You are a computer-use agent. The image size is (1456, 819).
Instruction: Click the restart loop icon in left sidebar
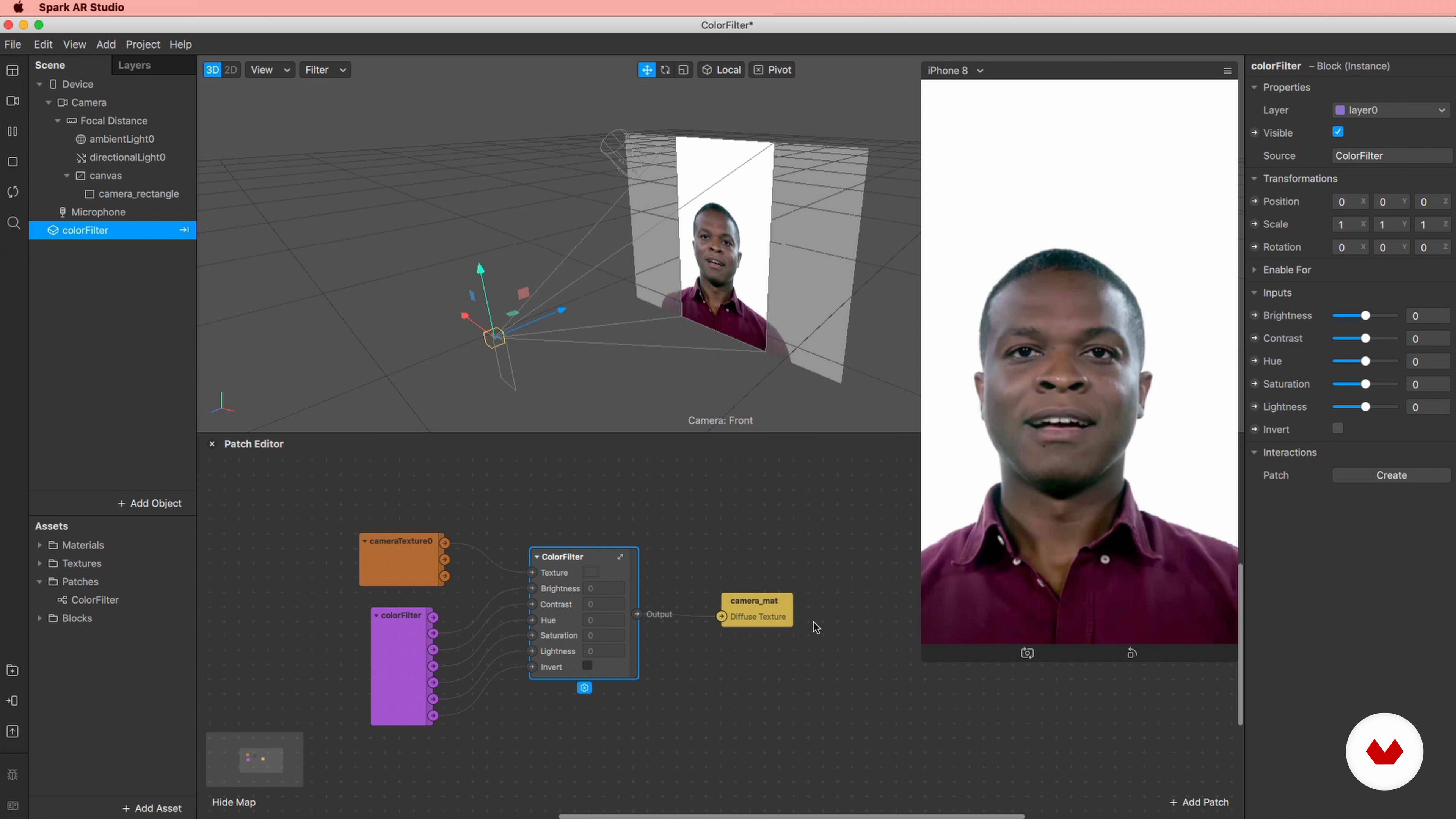[x=13, y=192]
